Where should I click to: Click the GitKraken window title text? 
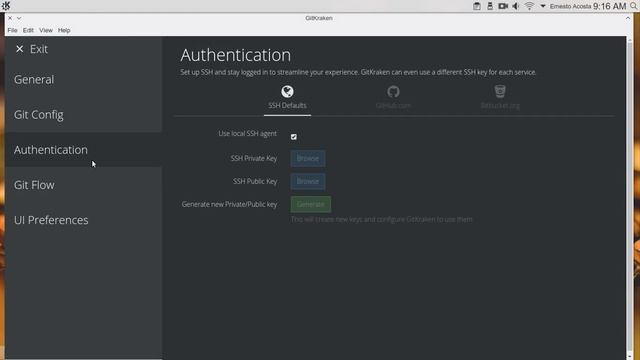(319, 18)
